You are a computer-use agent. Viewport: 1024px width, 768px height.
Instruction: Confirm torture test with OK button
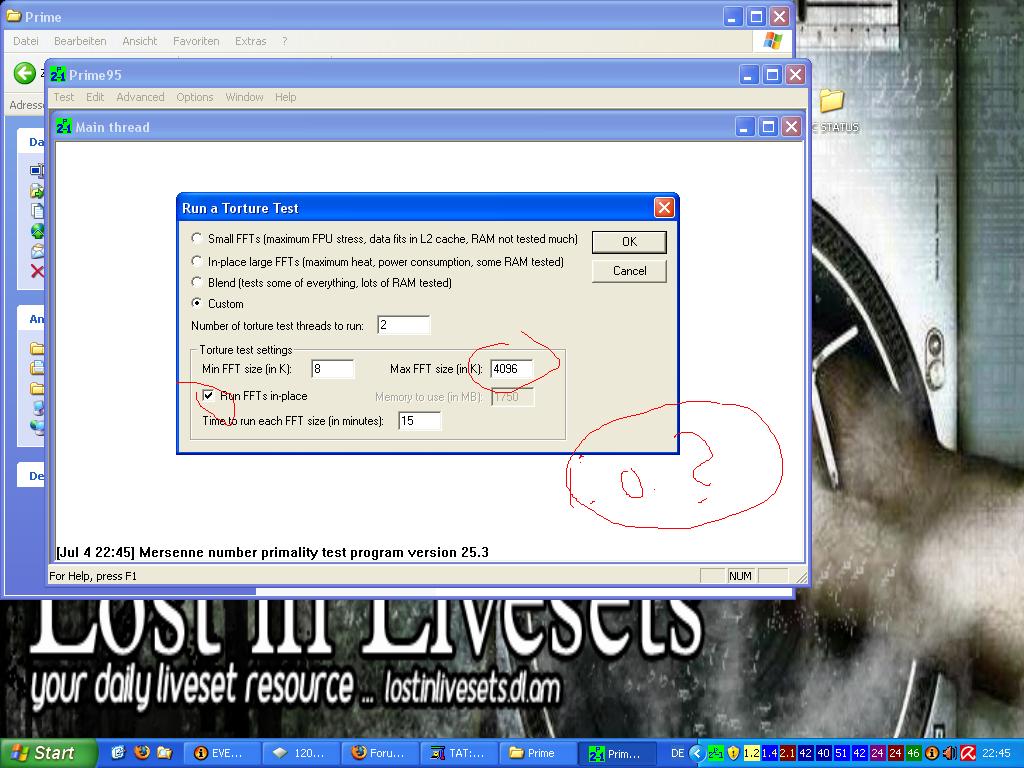tap(629, 242)
